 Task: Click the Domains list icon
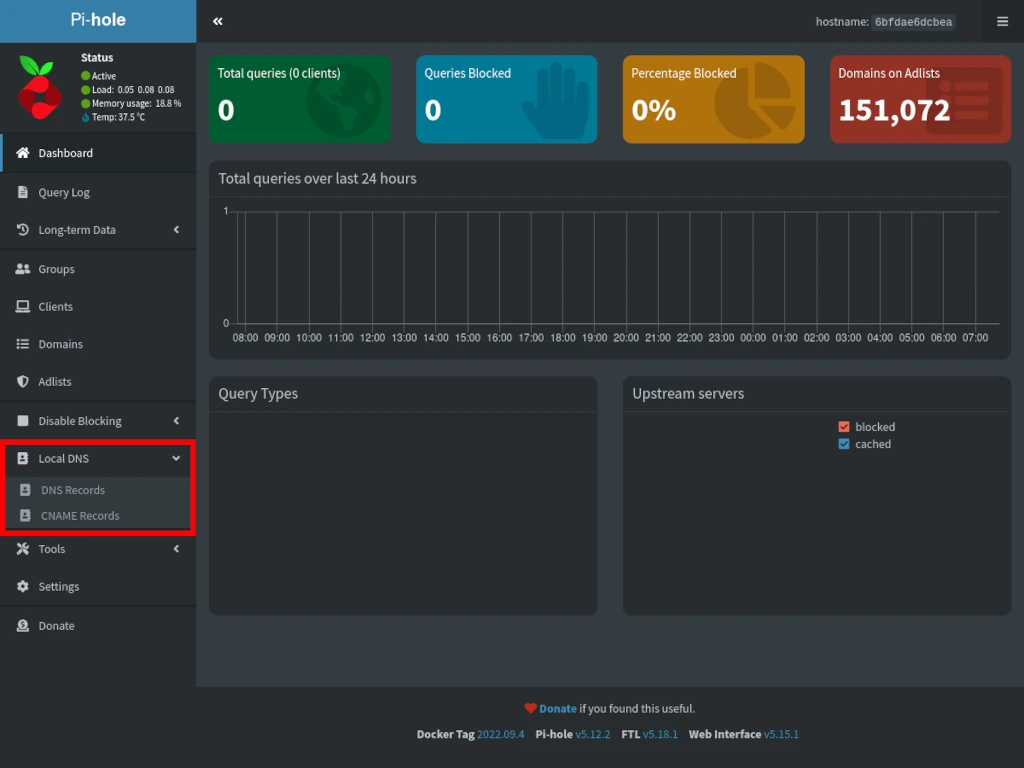click(23, 344)
